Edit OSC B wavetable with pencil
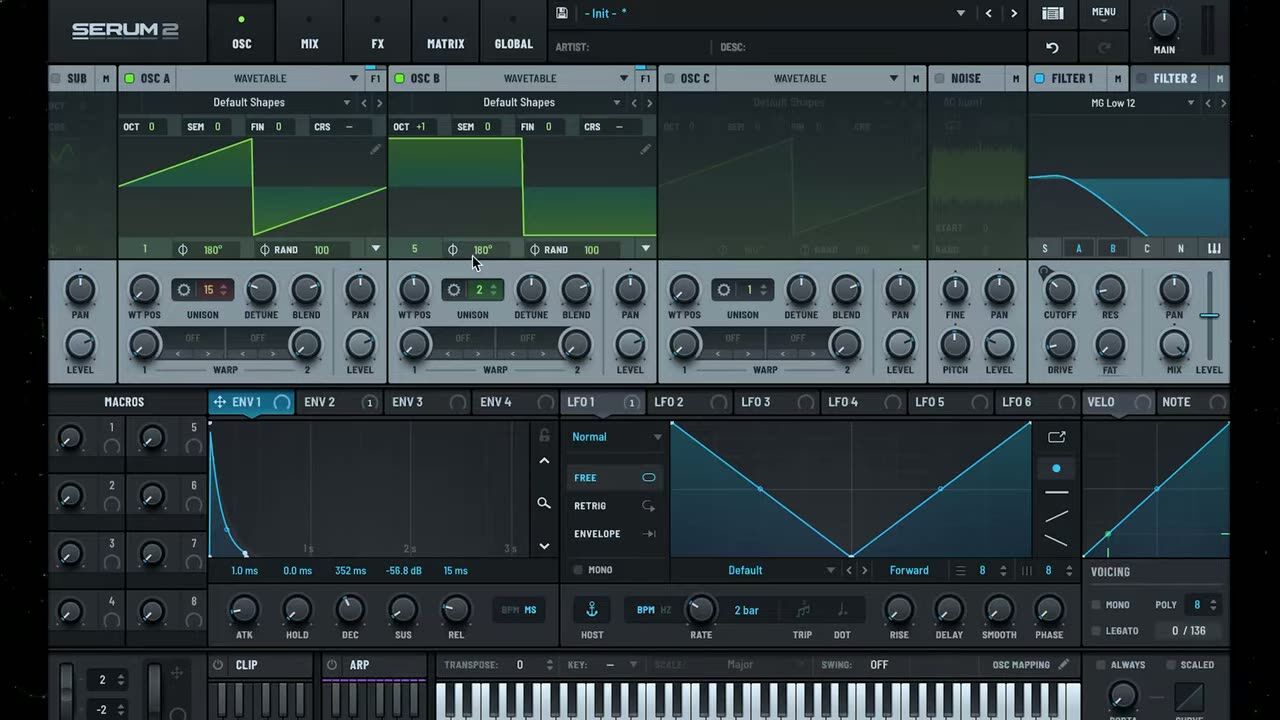This screenshot has height=720, width=1280. [645, 149]
